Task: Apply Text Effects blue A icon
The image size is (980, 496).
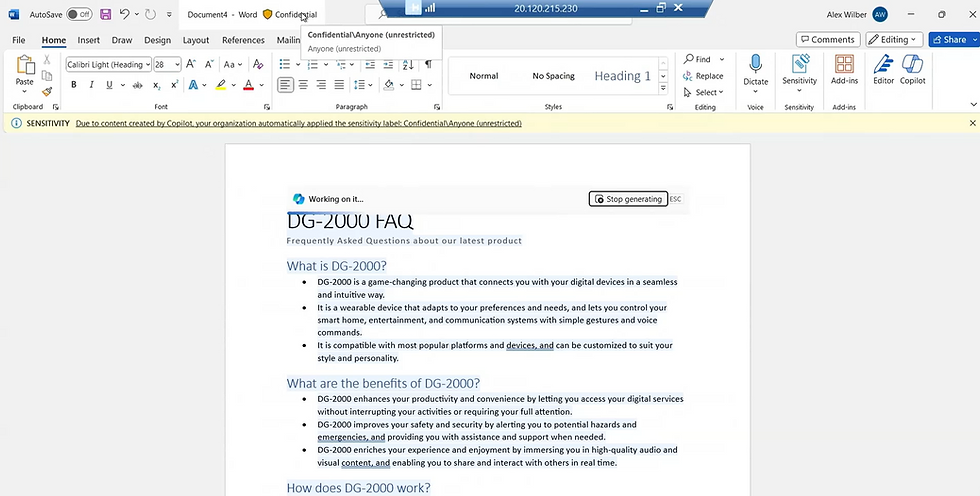Action: point(194,85)
